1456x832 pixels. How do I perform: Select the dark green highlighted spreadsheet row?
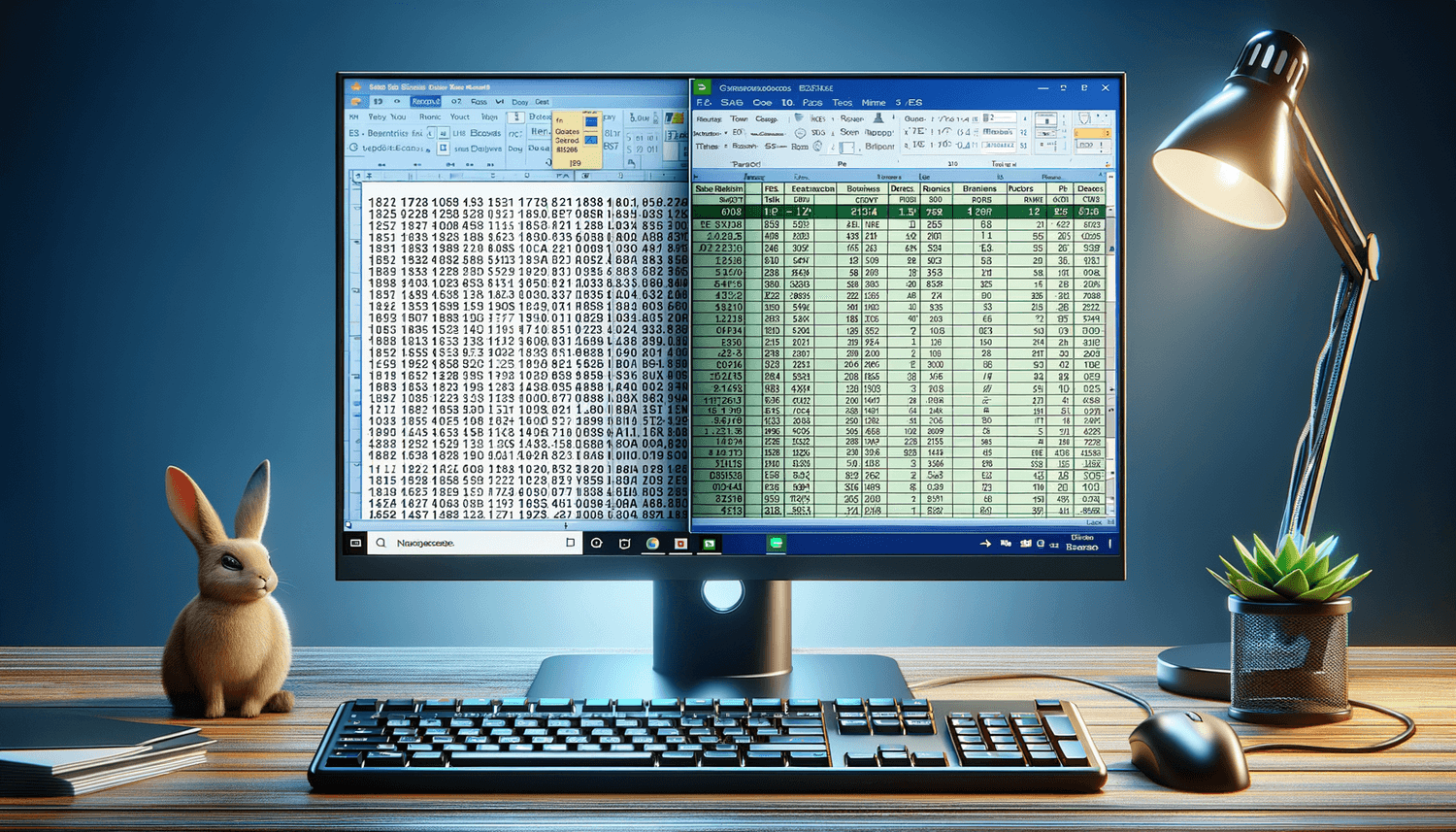click(899, 211)
